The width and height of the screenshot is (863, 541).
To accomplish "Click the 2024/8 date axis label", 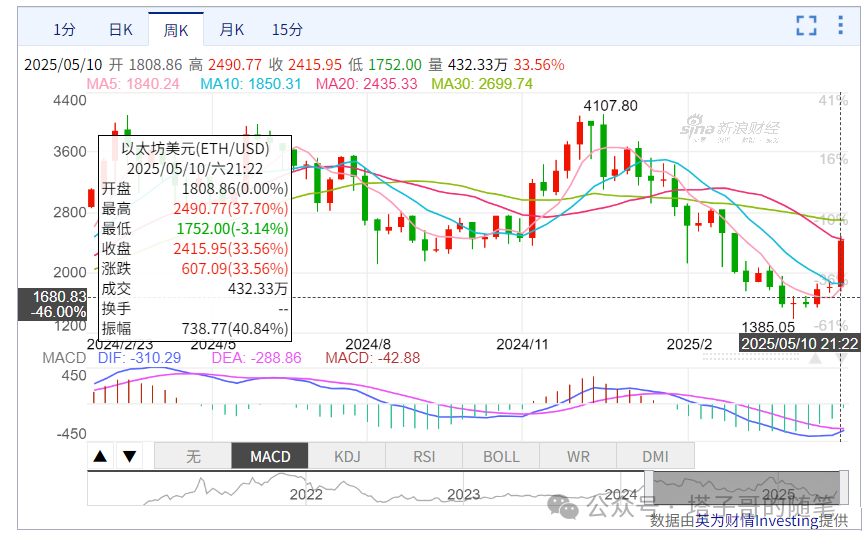I will (368, 345).
